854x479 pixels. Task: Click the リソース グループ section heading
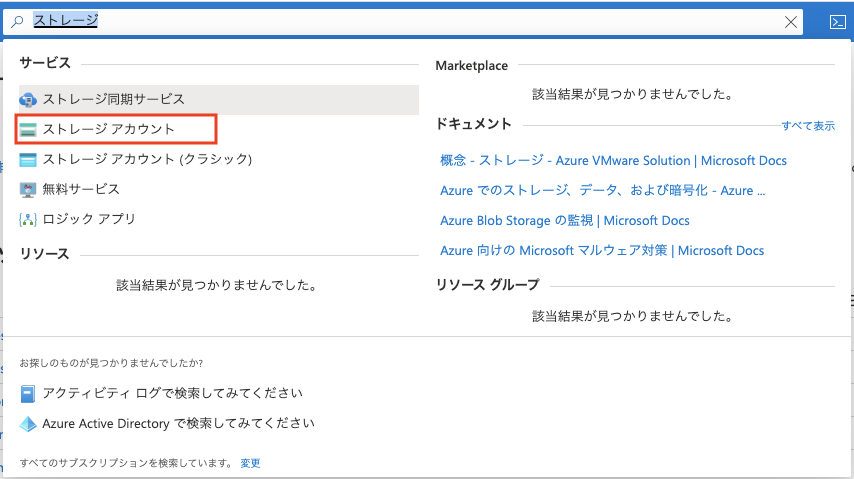pos(487,285)
